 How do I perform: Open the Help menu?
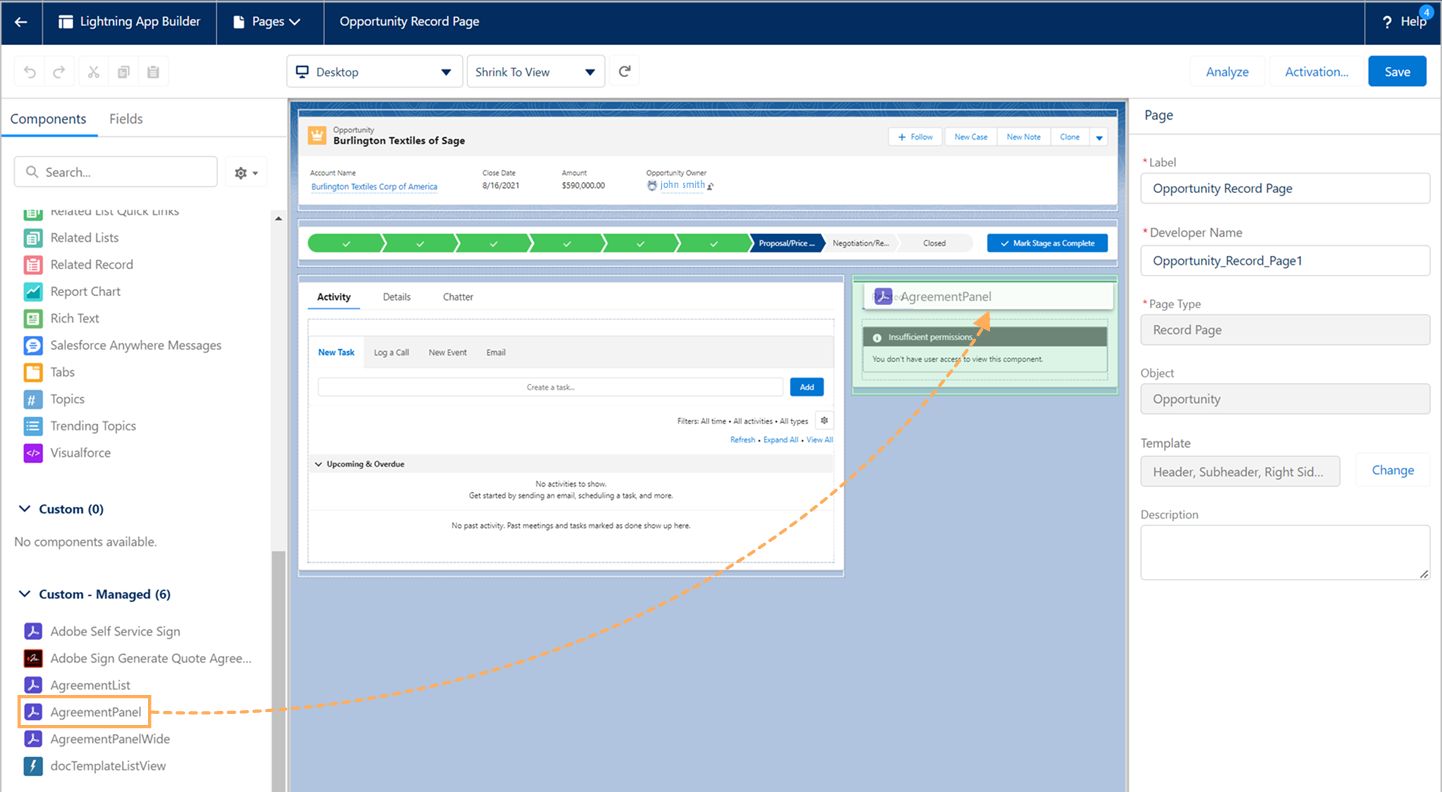[x=1404, y=22]
